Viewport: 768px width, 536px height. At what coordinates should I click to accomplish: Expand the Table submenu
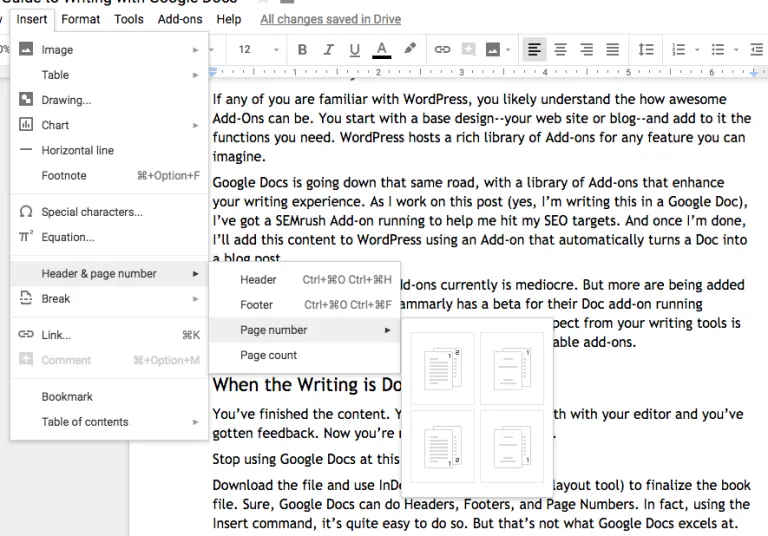coord(109,75)
